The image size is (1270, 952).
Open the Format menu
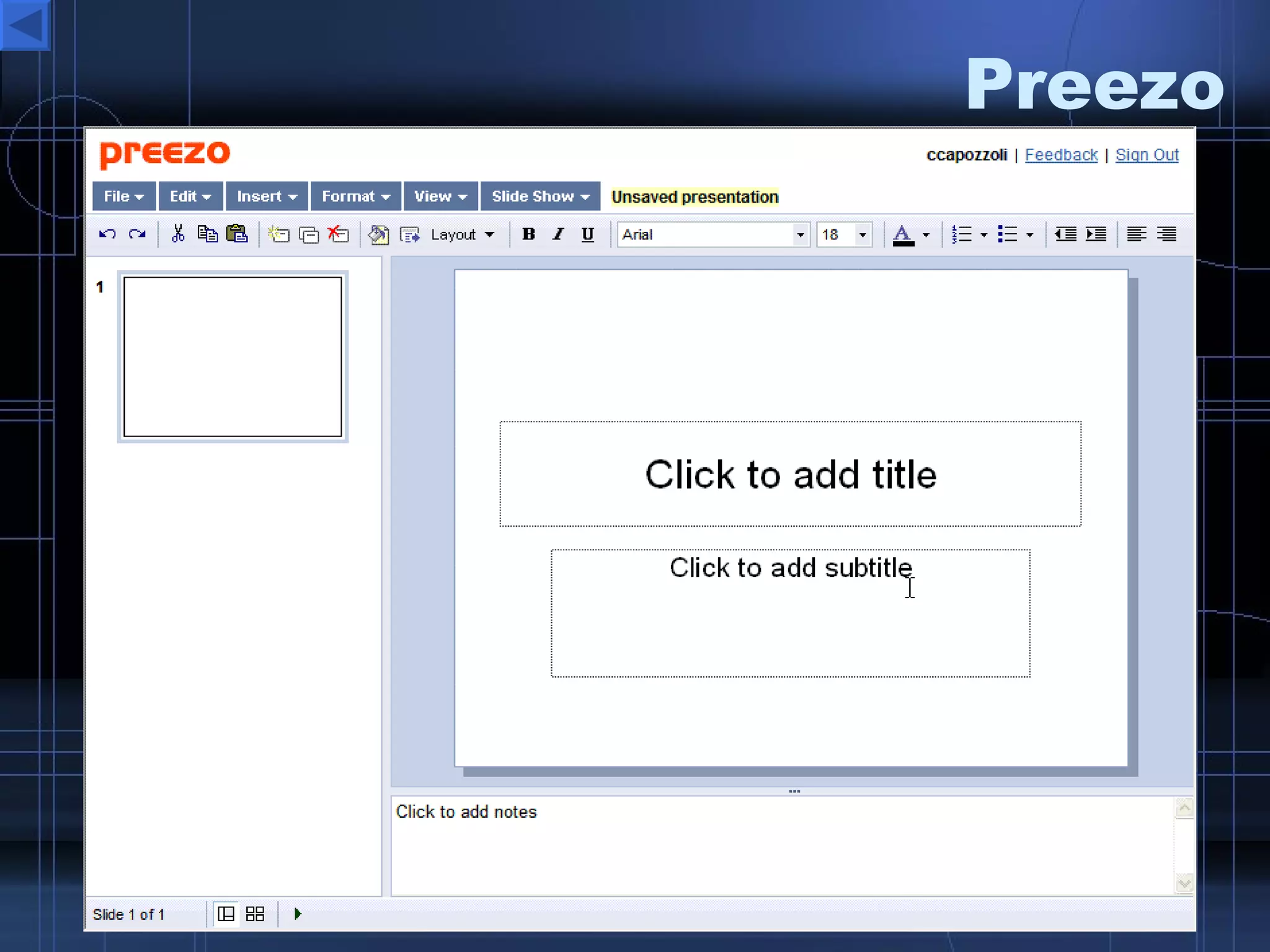point(356,196)
